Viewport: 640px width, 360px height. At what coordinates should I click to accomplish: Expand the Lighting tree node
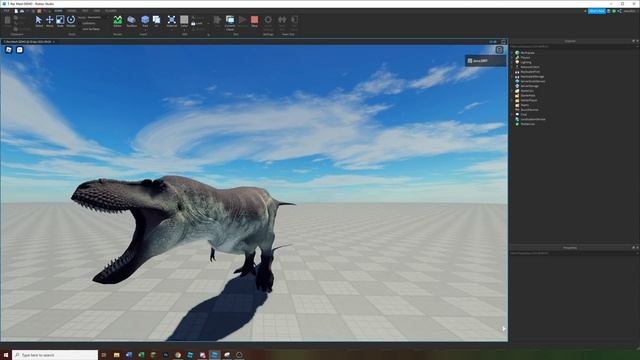click(x=512, y=62)
